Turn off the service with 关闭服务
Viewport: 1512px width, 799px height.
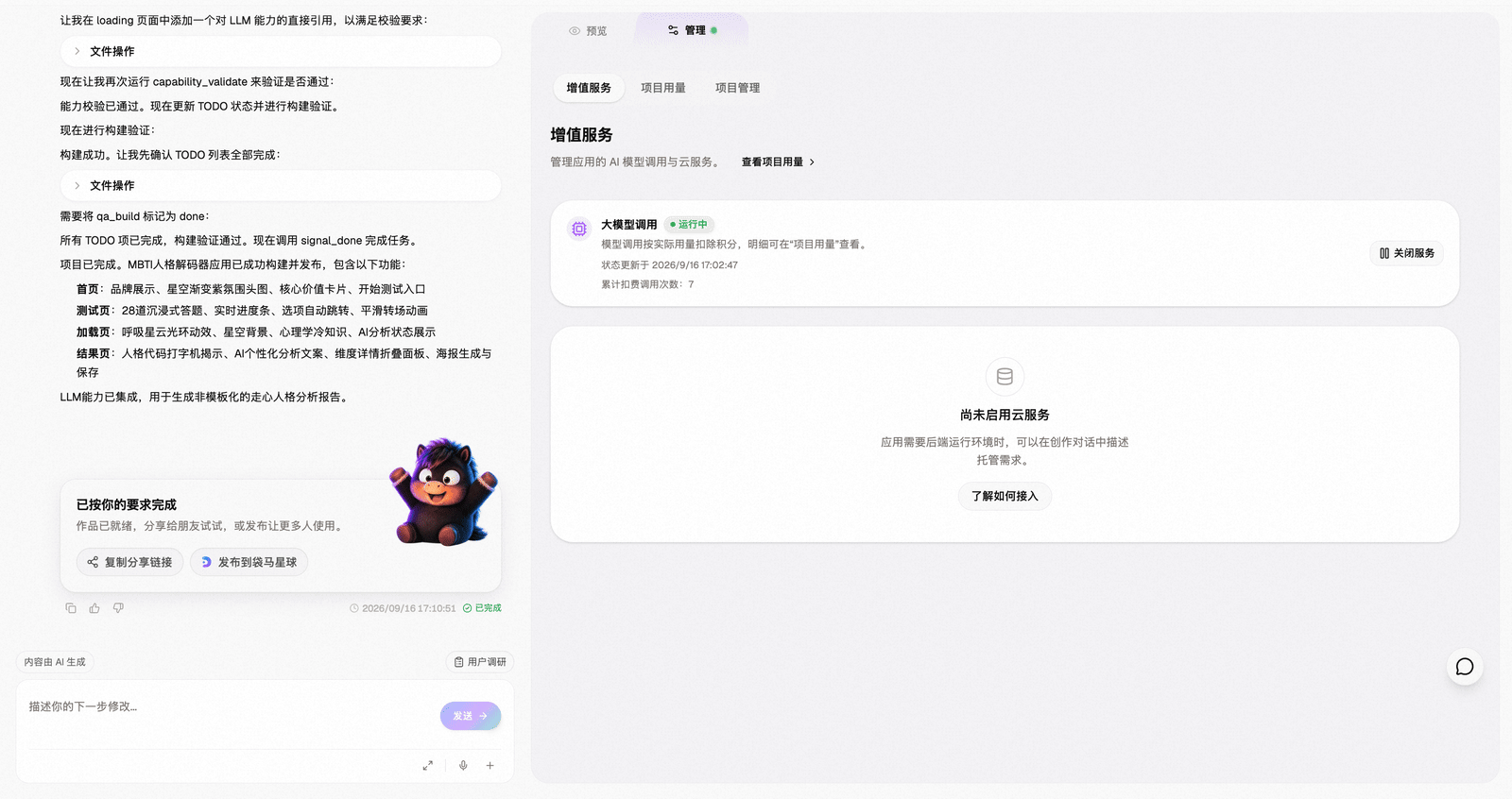pyautogui.click(x=1407, y=253)
